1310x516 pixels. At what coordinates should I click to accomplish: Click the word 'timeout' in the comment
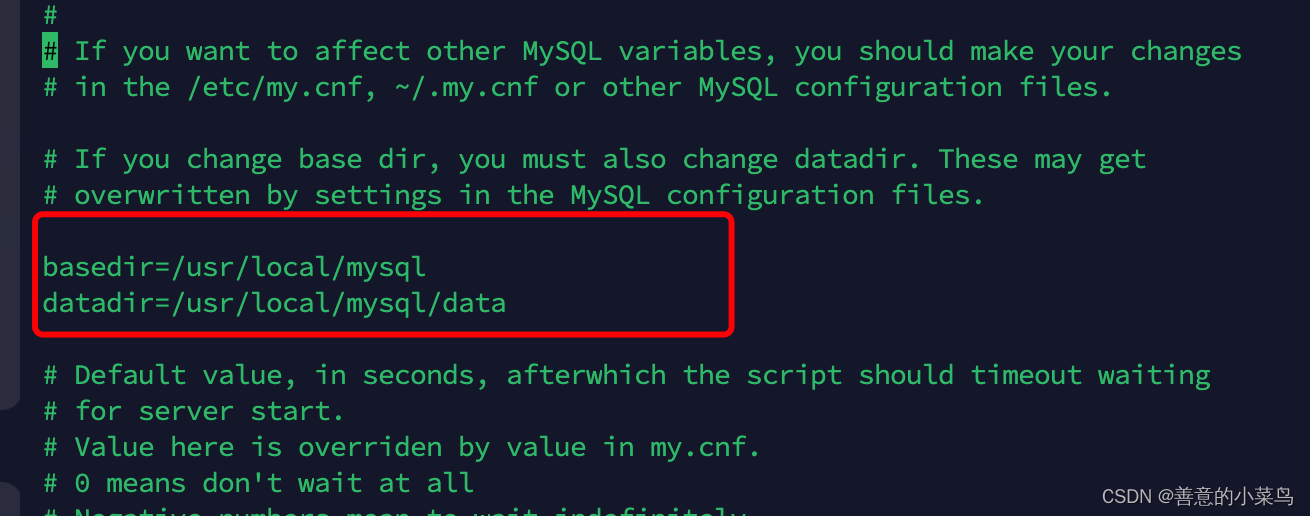point(1026,375)
